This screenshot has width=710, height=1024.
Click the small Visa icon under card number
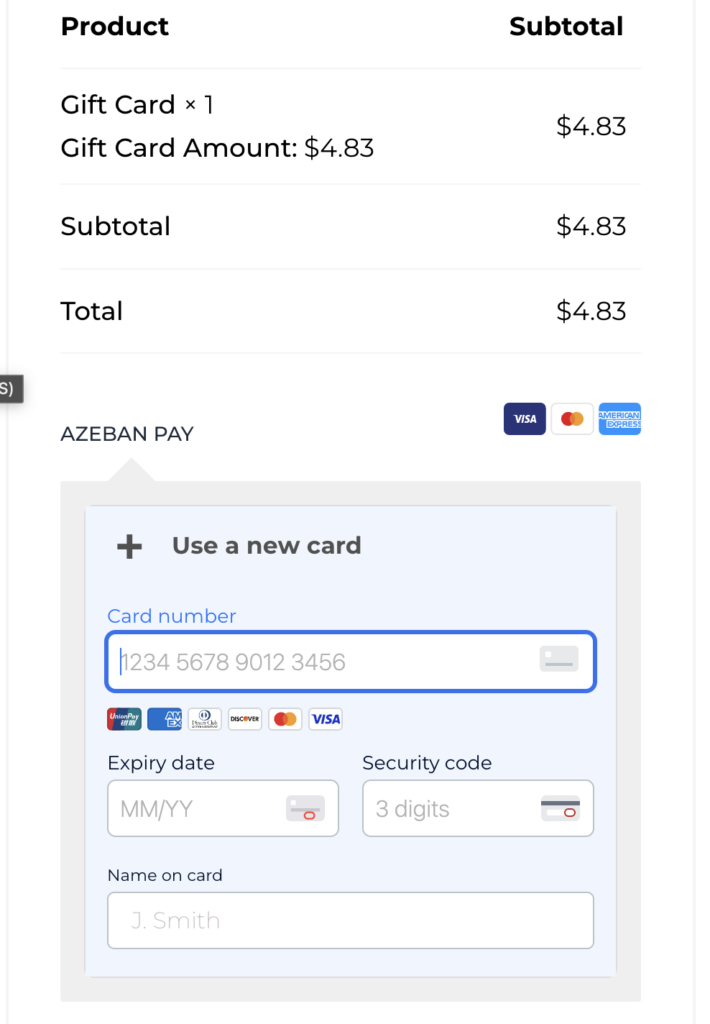pos(325,718)
